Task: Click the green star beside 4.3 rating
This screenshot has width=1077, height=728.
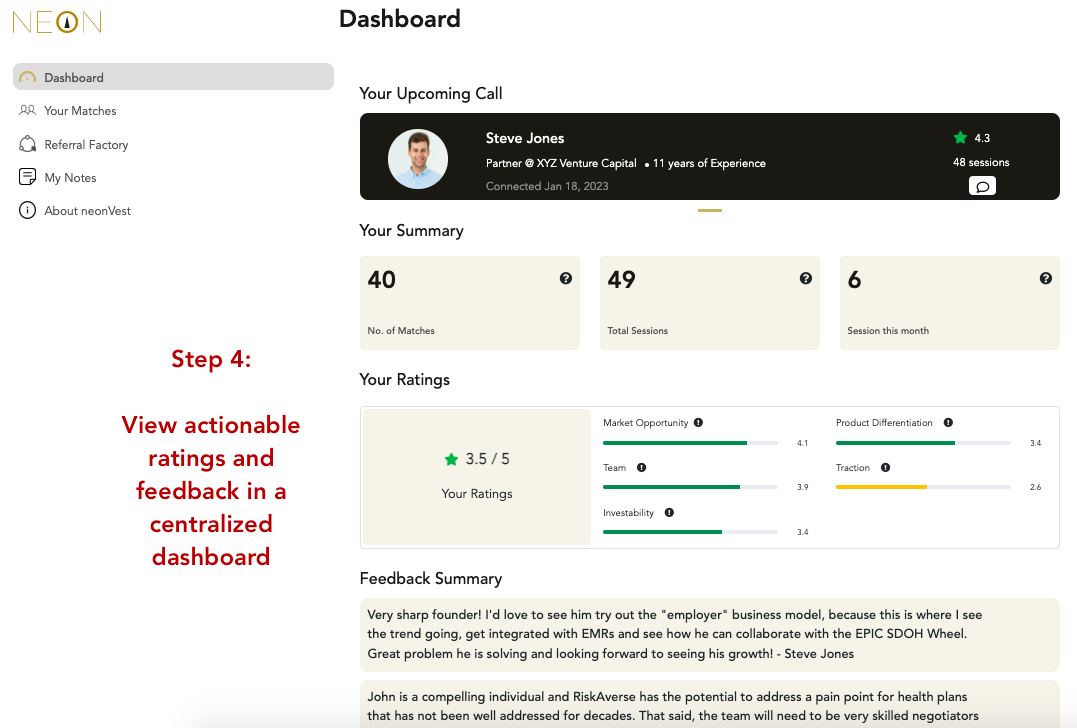Action: coord(960,137)
